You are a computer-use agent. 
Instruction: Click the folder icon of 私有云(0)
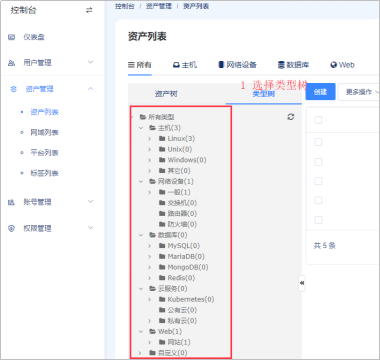(x=162, y=321)
